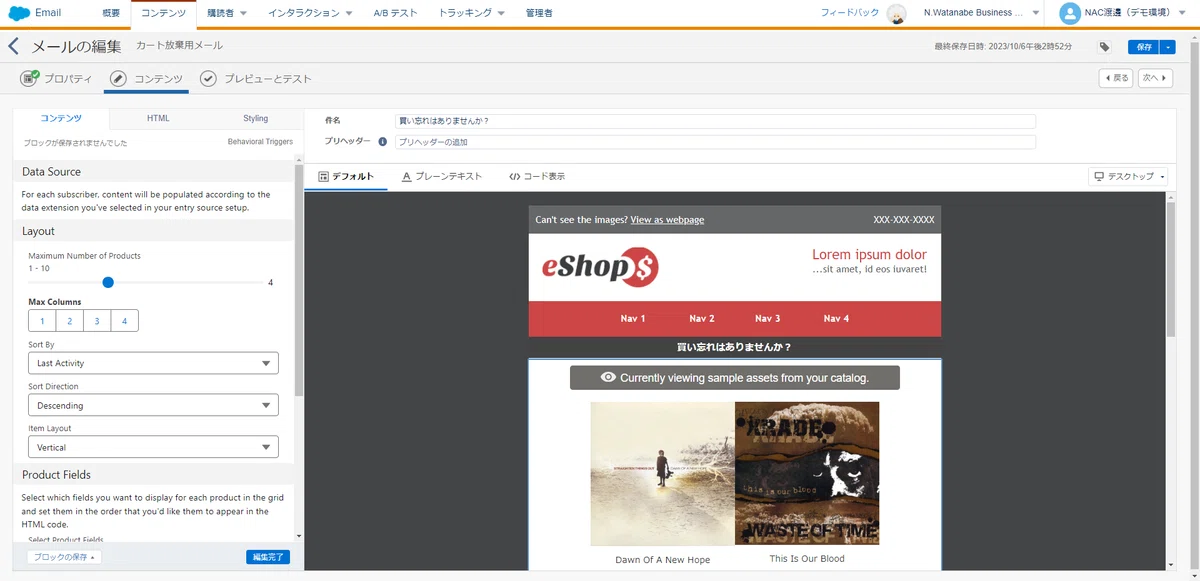Viewport: 1200px width, 581px height.
Task: Open the A/B テスト menu item
Action: coord(396,13)
